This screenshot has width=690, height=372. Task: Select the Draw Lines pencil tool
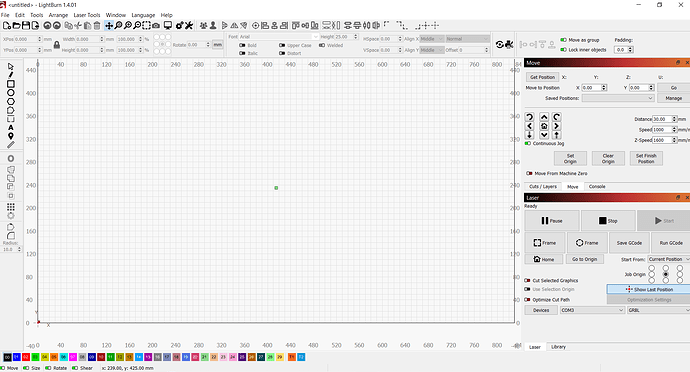click(11, 75)
